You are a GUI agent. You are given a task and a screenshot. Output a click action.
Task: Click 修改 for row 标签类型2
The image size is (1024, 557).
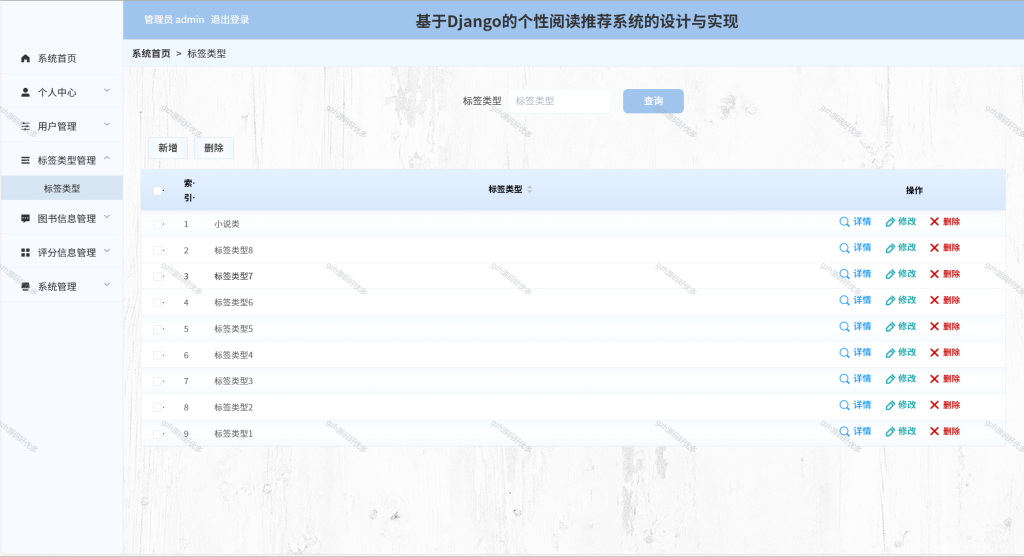(x=901, y=405)
